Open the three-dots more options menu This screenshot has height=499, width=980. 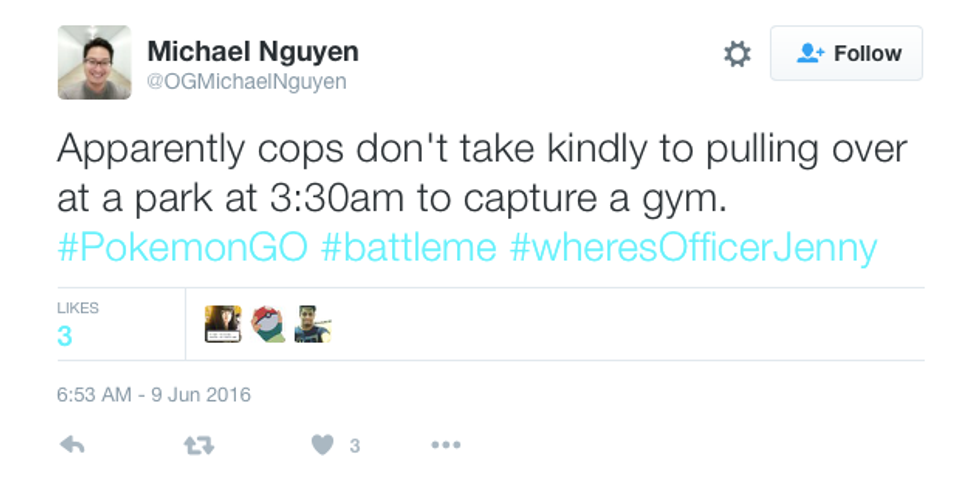tap(445, 446)
